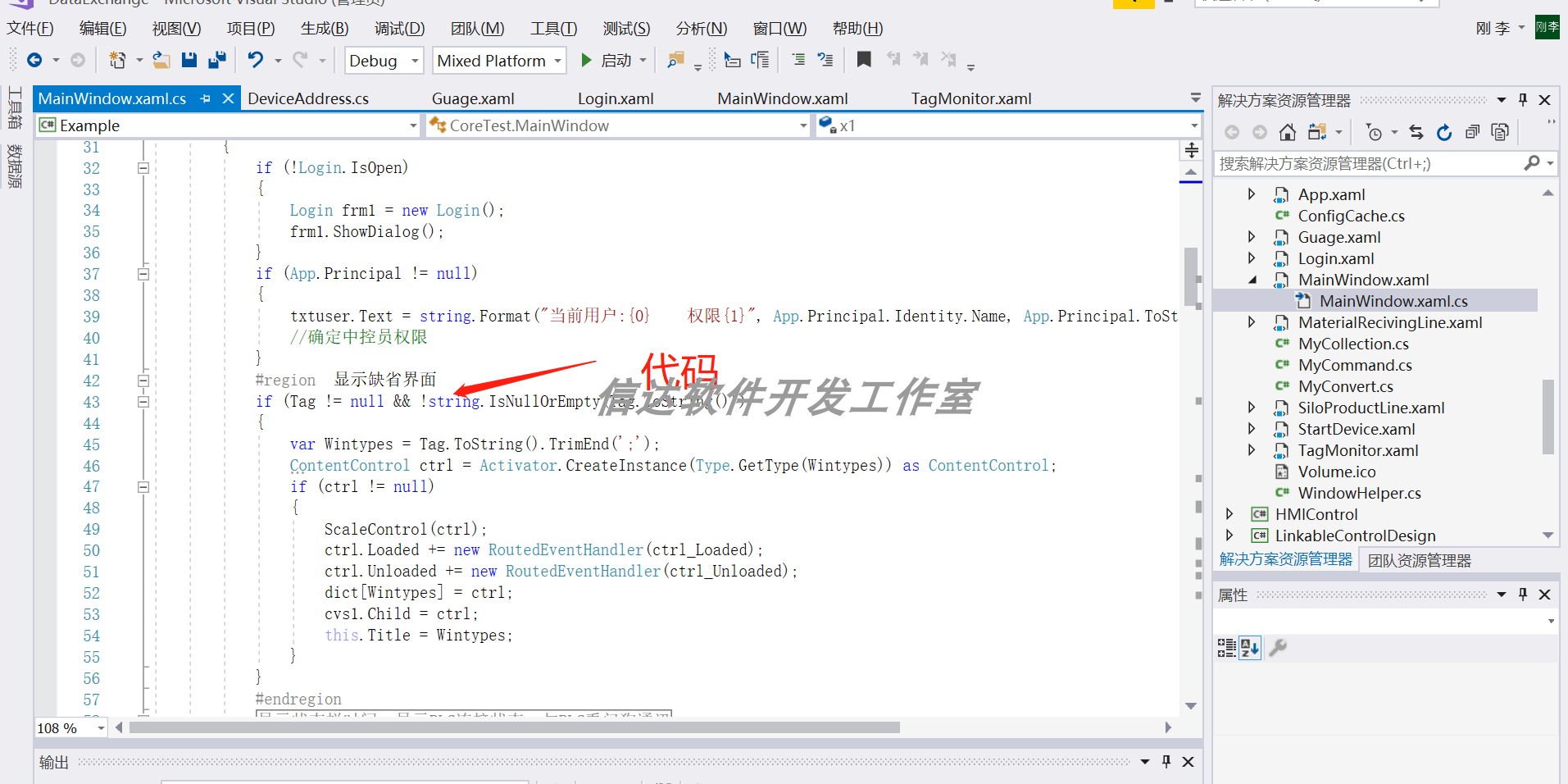Click Home icon in Solution Explorer
This screenshot has height=784, width=1568.
point(1288,132)
